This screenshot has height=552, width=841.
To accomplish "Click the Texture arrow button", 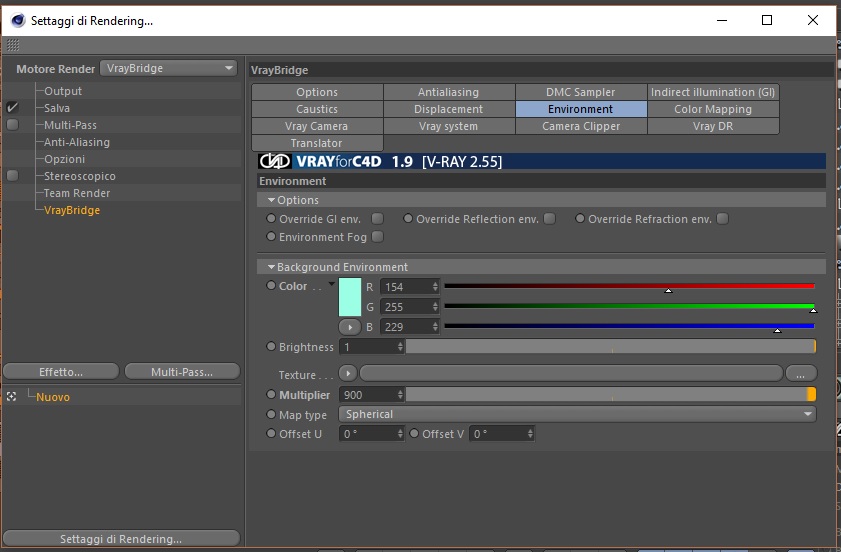I will tap(348, 373).
